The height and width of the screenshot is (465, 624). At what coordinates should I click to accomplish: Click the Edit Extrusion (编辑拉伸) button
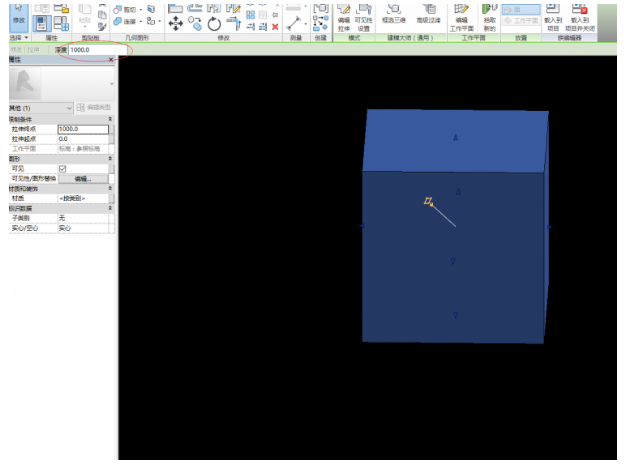(x=344, y=18)
